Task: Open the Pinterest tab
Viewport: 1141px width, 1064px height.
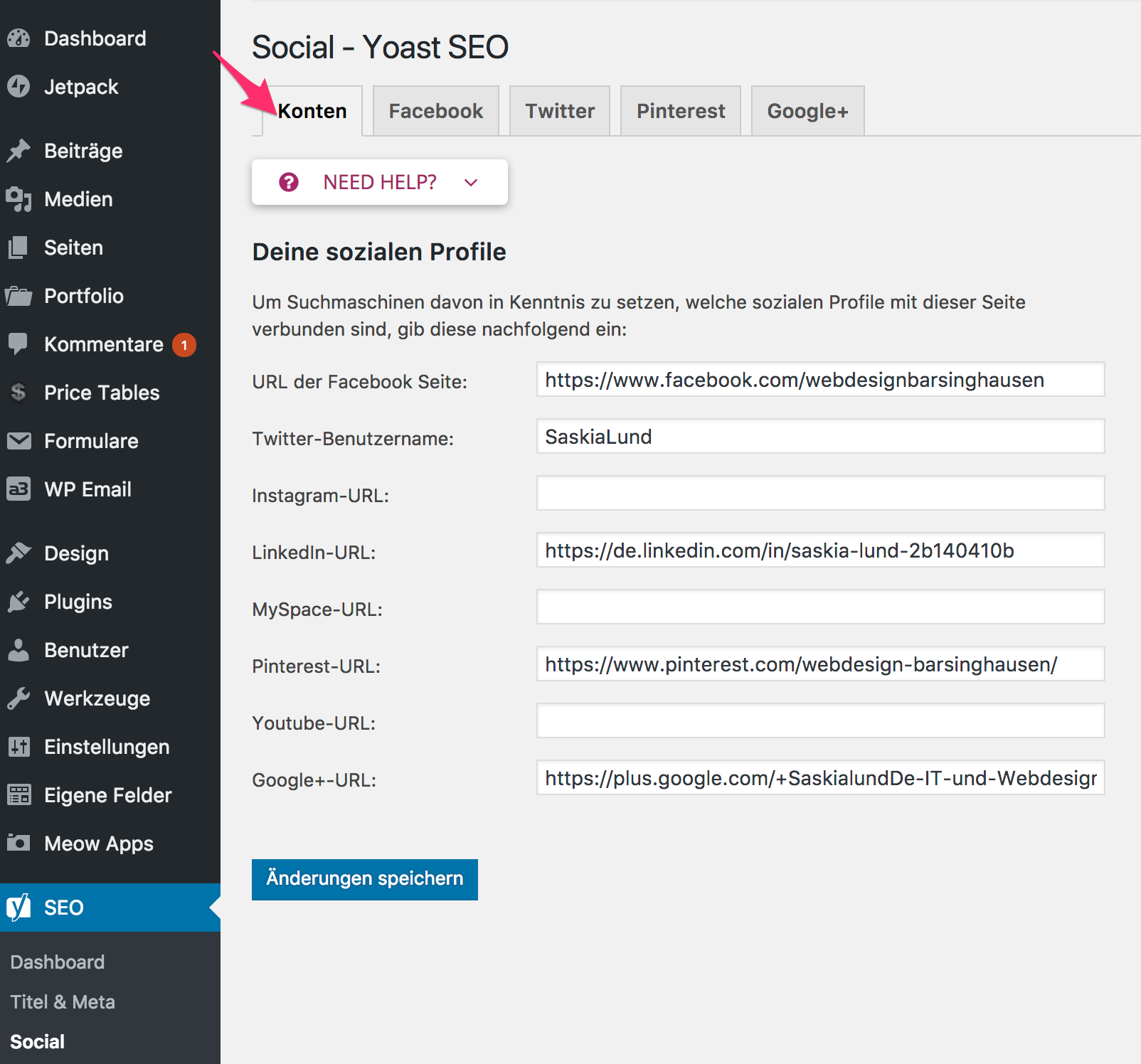Action: pyautogui.click(x=681, y=111)
